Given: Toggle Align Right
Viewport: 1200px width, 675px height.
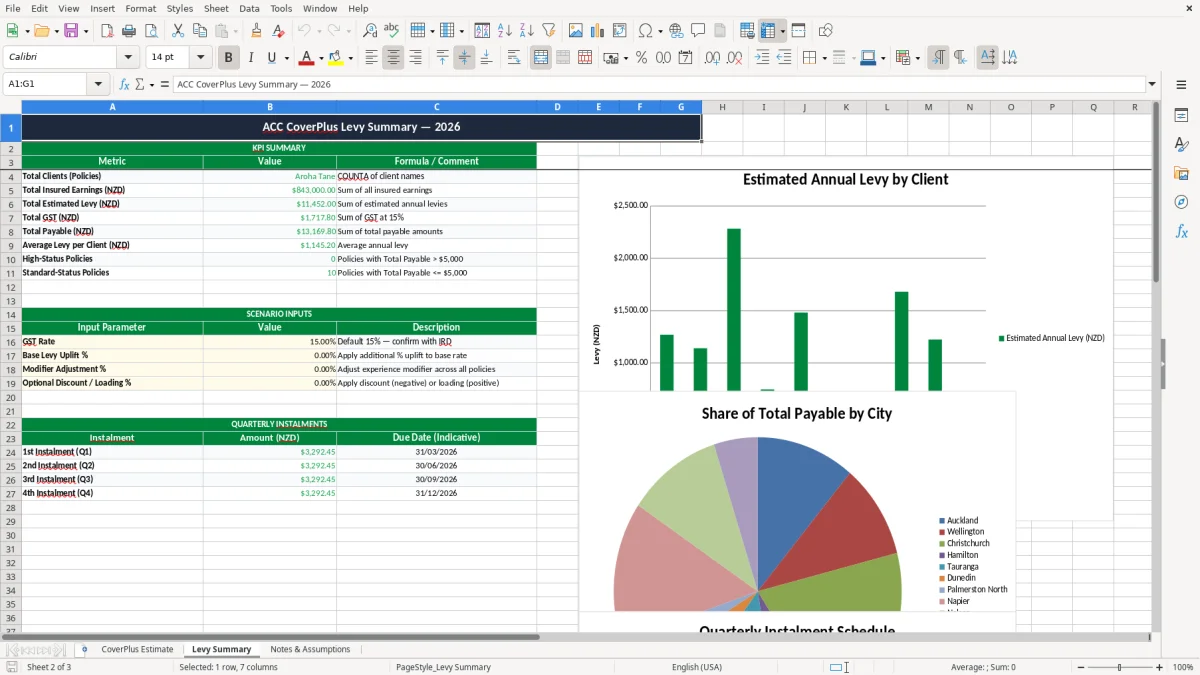Looking at the screenshot, I should [x=415, y=58].
